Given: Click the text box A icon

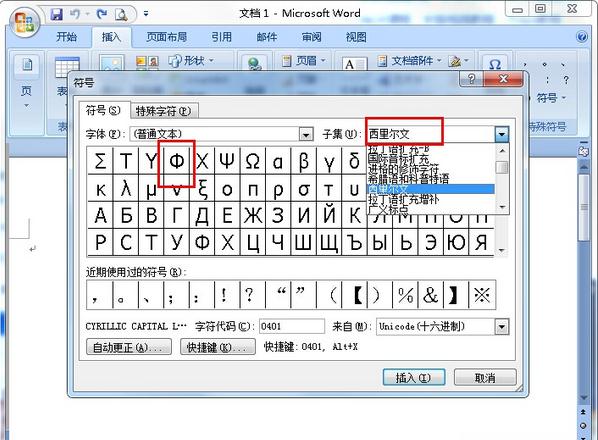Looking at the screenshot, I should click(x=354, y=64).
